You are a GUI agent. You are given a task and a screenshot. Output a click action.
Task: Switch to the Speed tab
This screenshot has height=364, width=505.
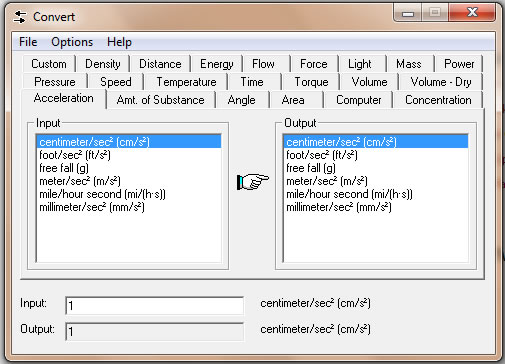(x=116, y=82)
